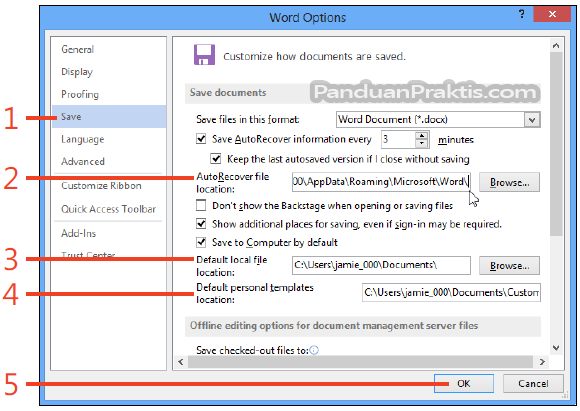Toggle Save to Computer by default checkbox

click(x=201, y=242)
